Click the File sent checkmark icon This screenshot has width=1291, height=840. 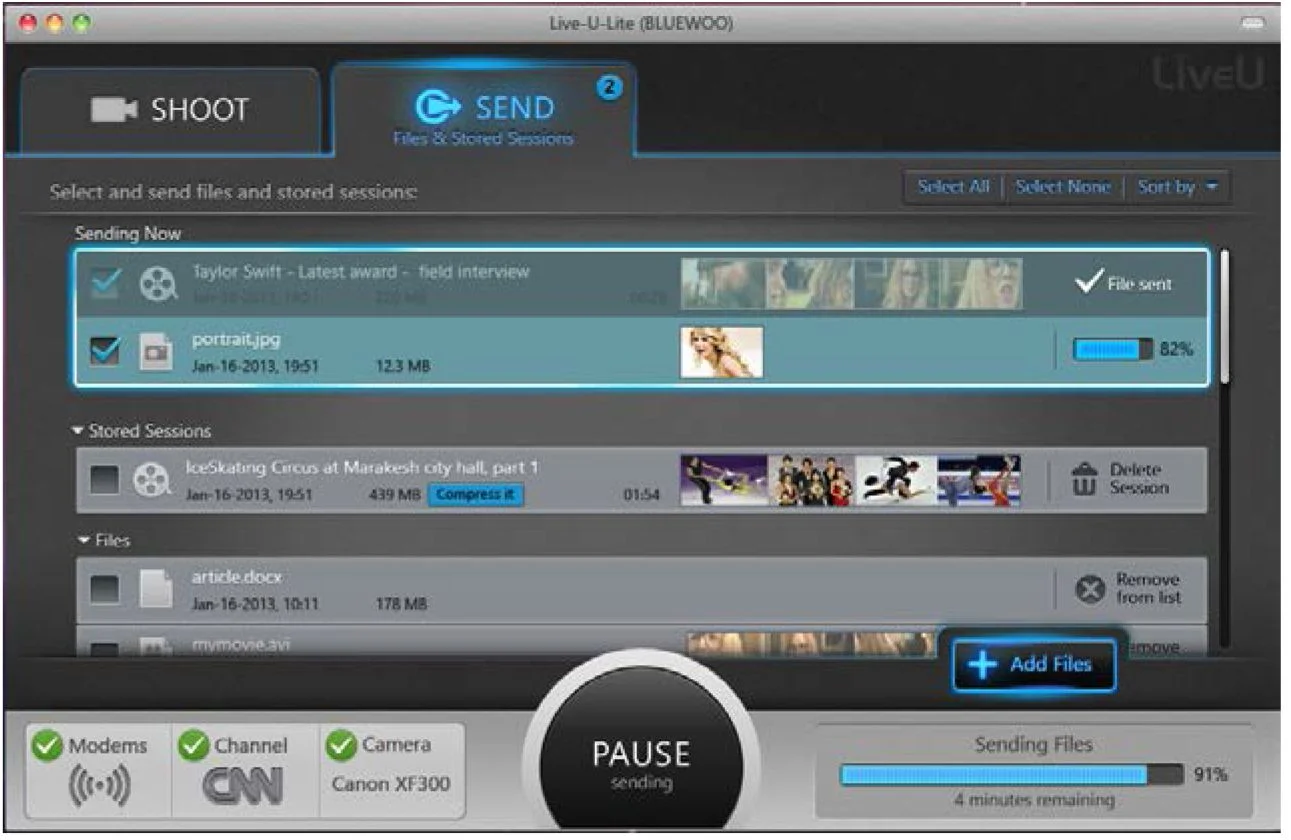1087,283
